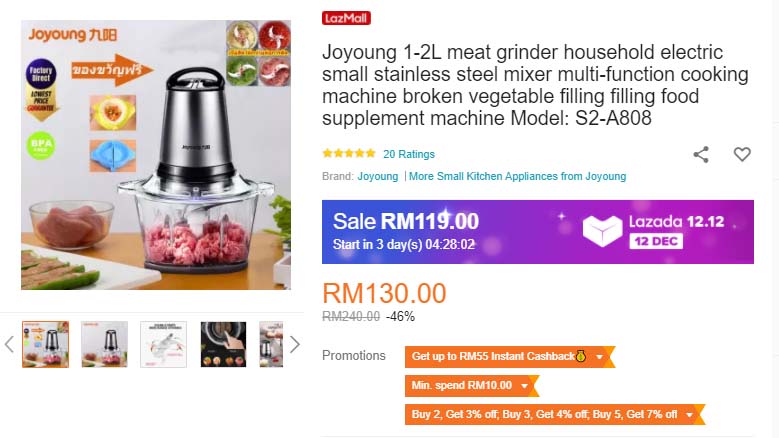The image size is (779, 438).
Task: Click the five-star rating icons
Action: coord(349,153)
